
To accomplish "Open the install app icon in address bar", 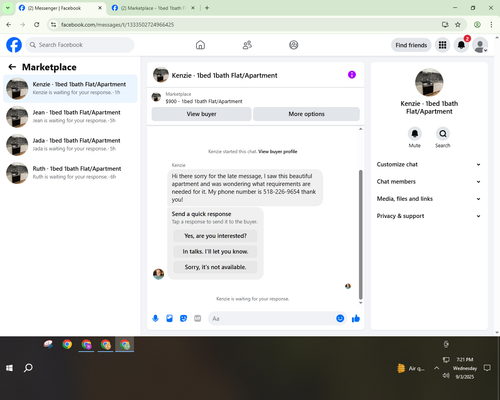I will (x=445, y=25).
